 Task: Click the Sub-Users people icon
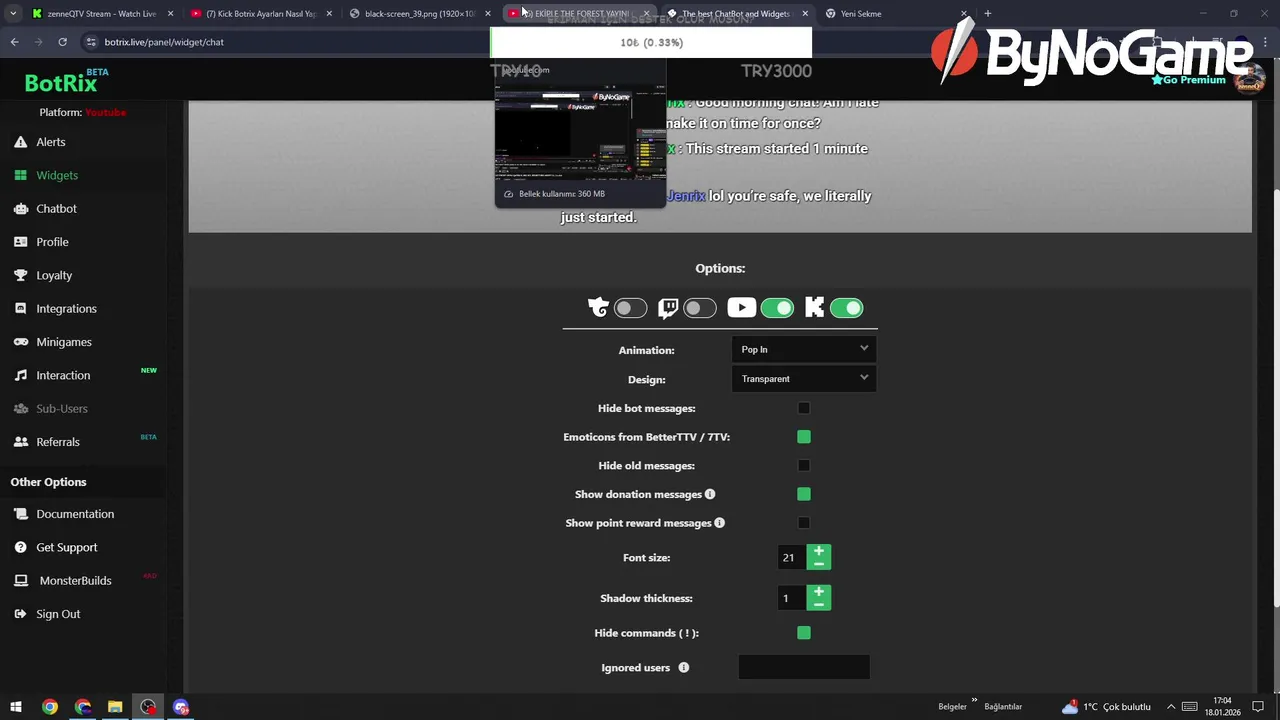pos(20,408)
